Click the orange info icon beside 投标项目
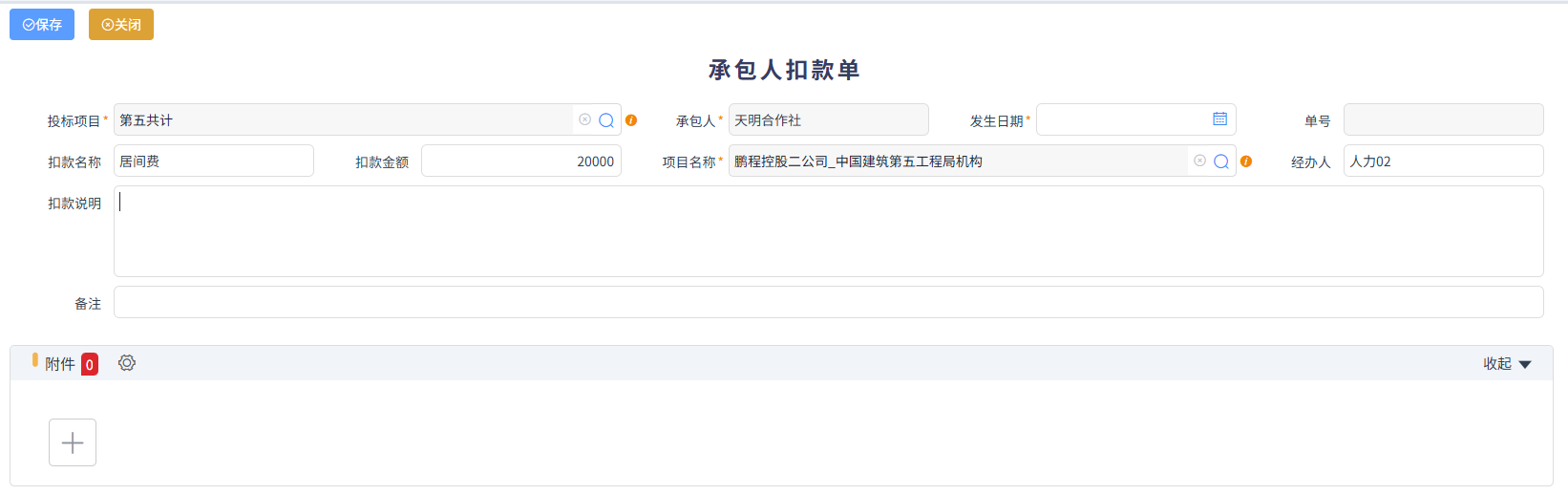Screen dimensions: 1568x495 coord(631,120)
